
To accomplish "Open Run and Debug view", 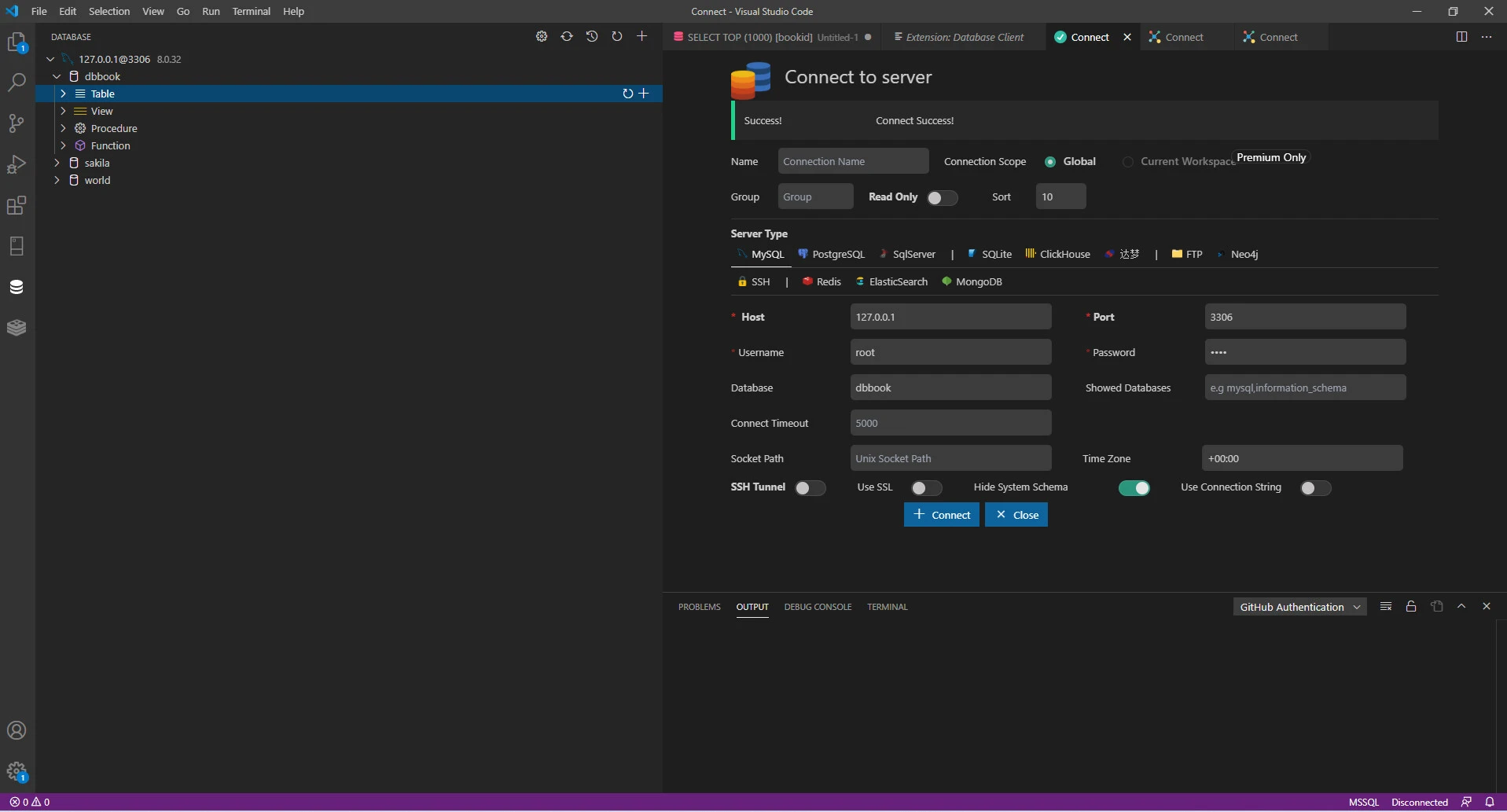I will pyautogui.click(x=17, y=164).
